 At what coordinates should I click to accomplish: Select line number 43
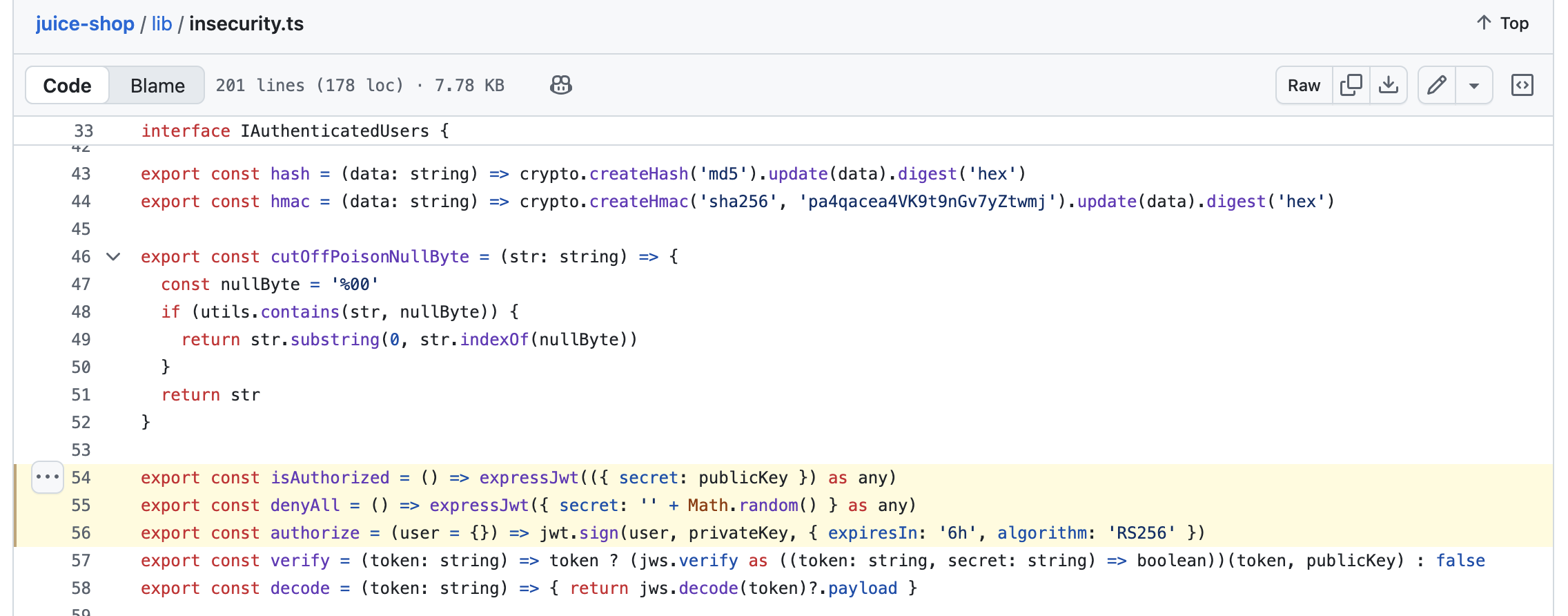pos(81,174)
